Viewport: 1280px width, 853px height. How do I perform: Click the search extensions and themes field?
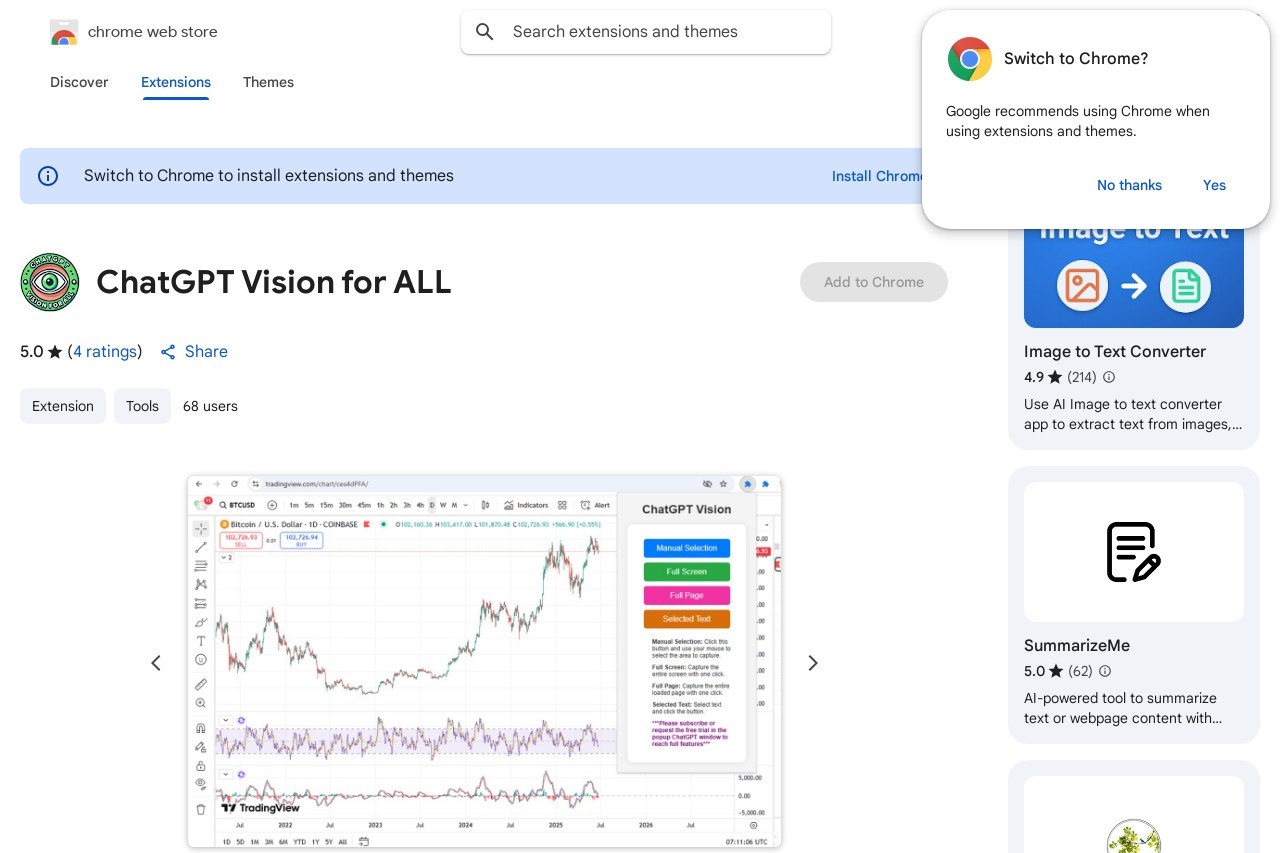pos(646,32)
